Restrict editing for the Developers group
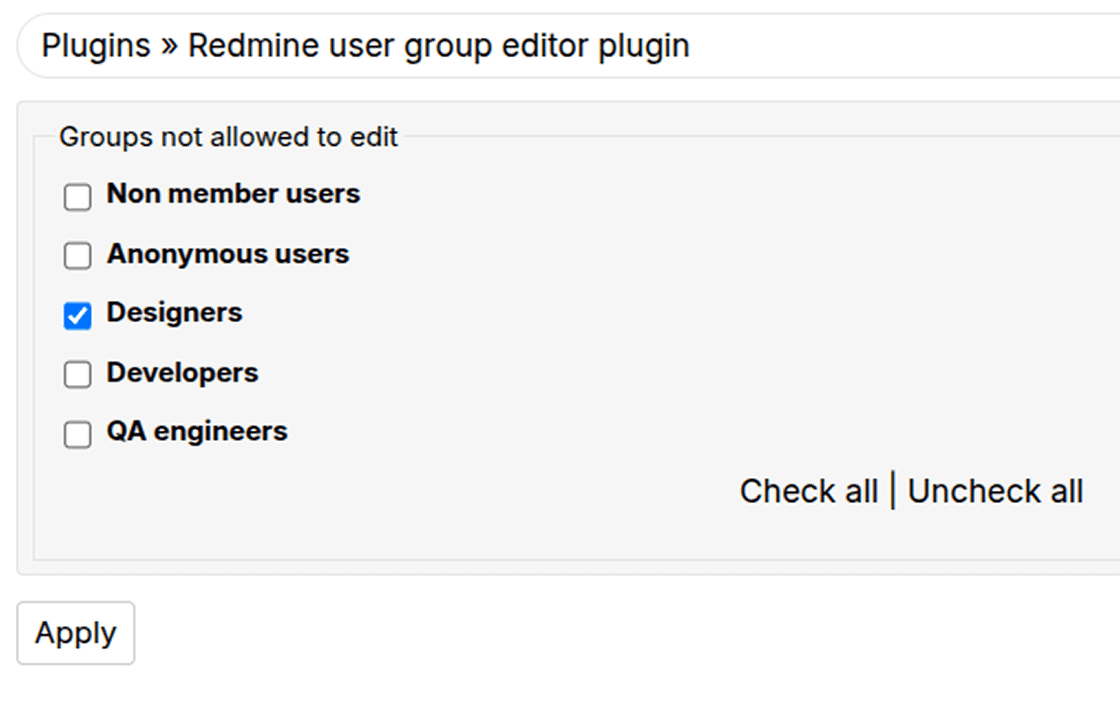This screenshot has width=1120, height=718. [x=77, y=374]
